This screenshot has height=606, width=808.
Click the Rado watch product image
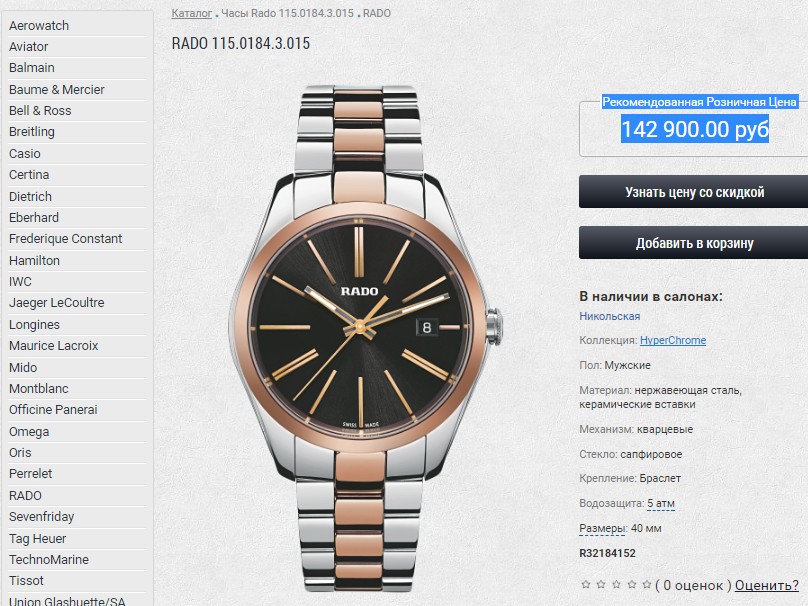(364, 339)
